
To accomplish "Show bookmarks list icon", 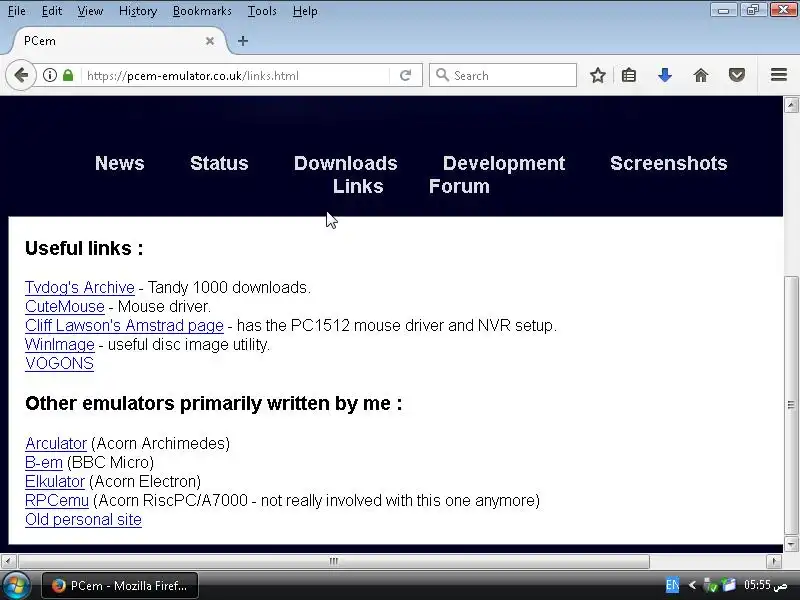I will (629, 76).
